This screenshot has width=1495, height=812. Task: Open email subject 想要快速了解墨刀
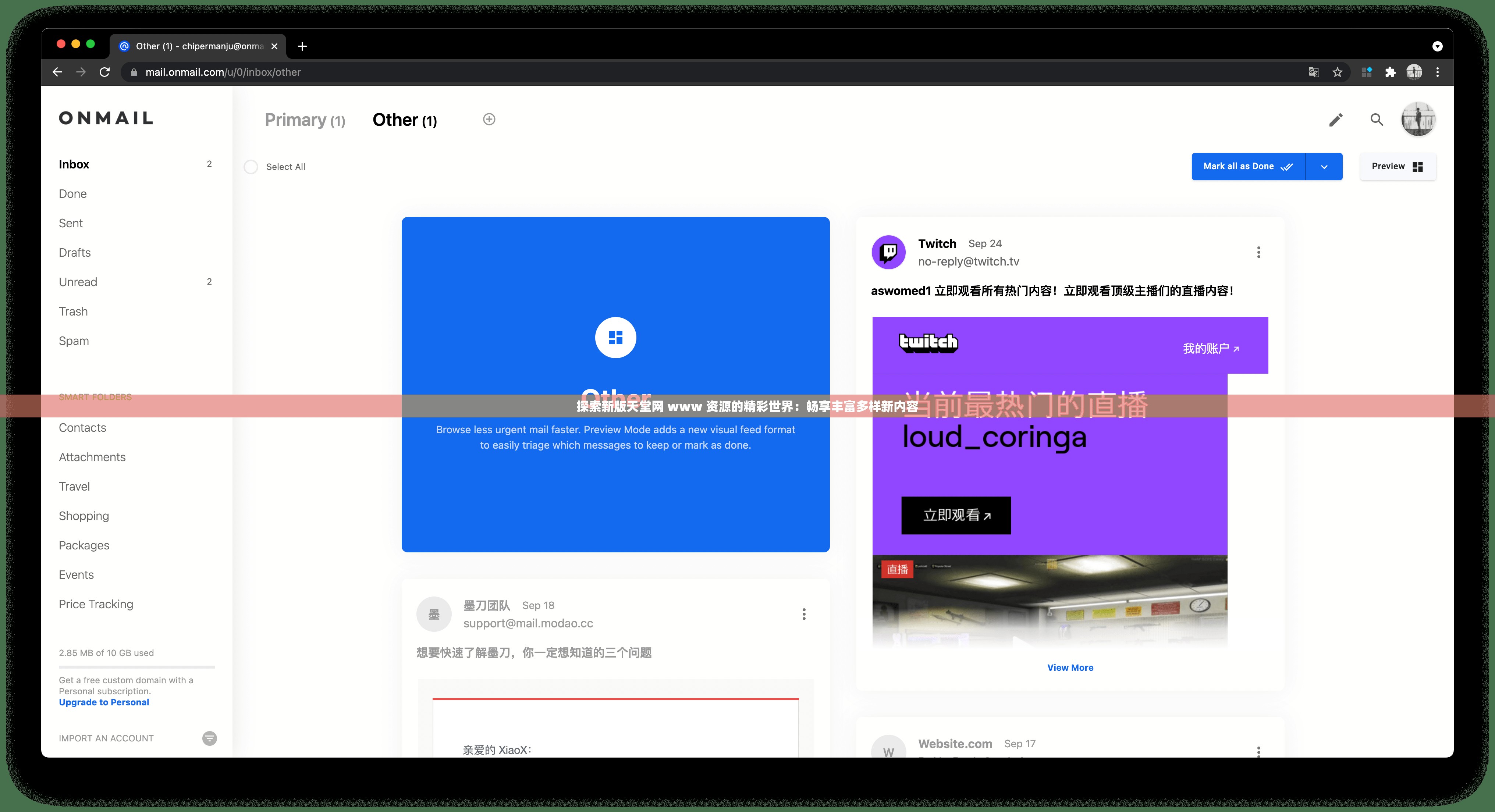click(534, 653)
